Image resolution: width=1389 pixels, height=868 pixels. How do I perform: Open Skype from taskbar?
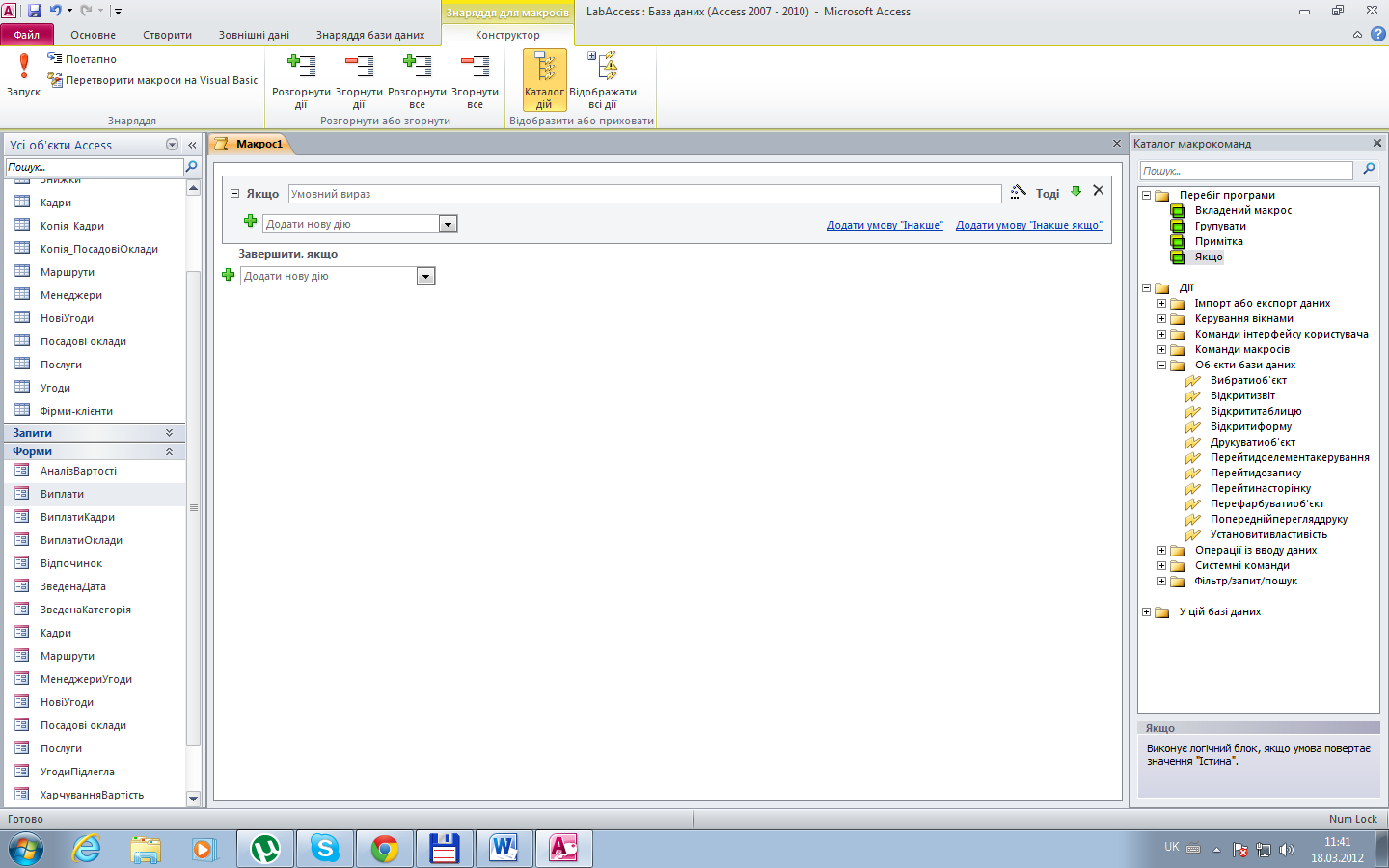click(325, 849)
